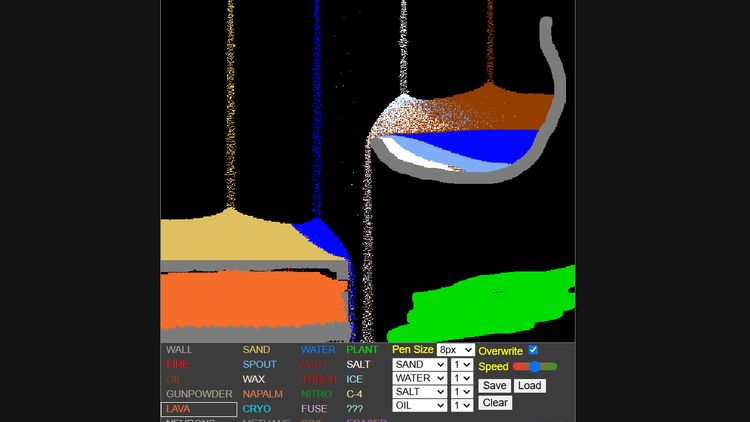750x422 pixels.
Task: Select the GUNPOWDER element
Action: tap(199, 394)
